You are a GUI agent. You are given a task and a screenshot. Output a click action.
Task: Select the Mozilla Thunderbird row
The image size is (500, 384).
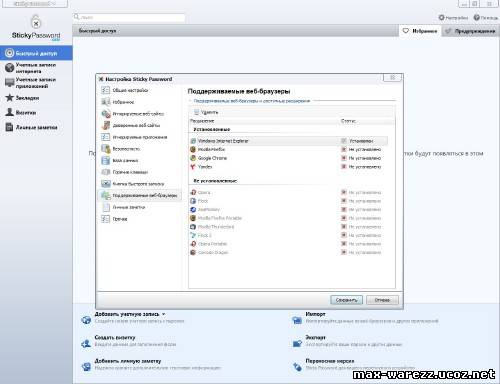coord(289,227)
